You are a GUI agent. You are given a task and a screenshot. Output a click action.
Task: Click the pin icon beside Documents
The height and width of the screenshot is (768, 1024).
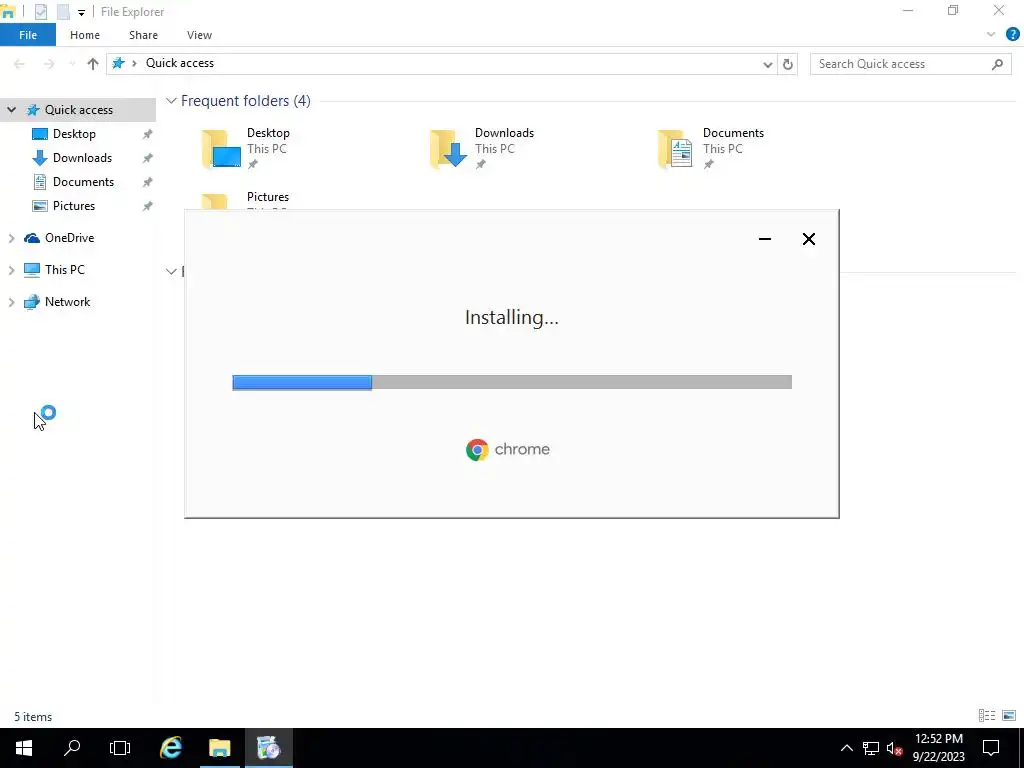[148, 182]
